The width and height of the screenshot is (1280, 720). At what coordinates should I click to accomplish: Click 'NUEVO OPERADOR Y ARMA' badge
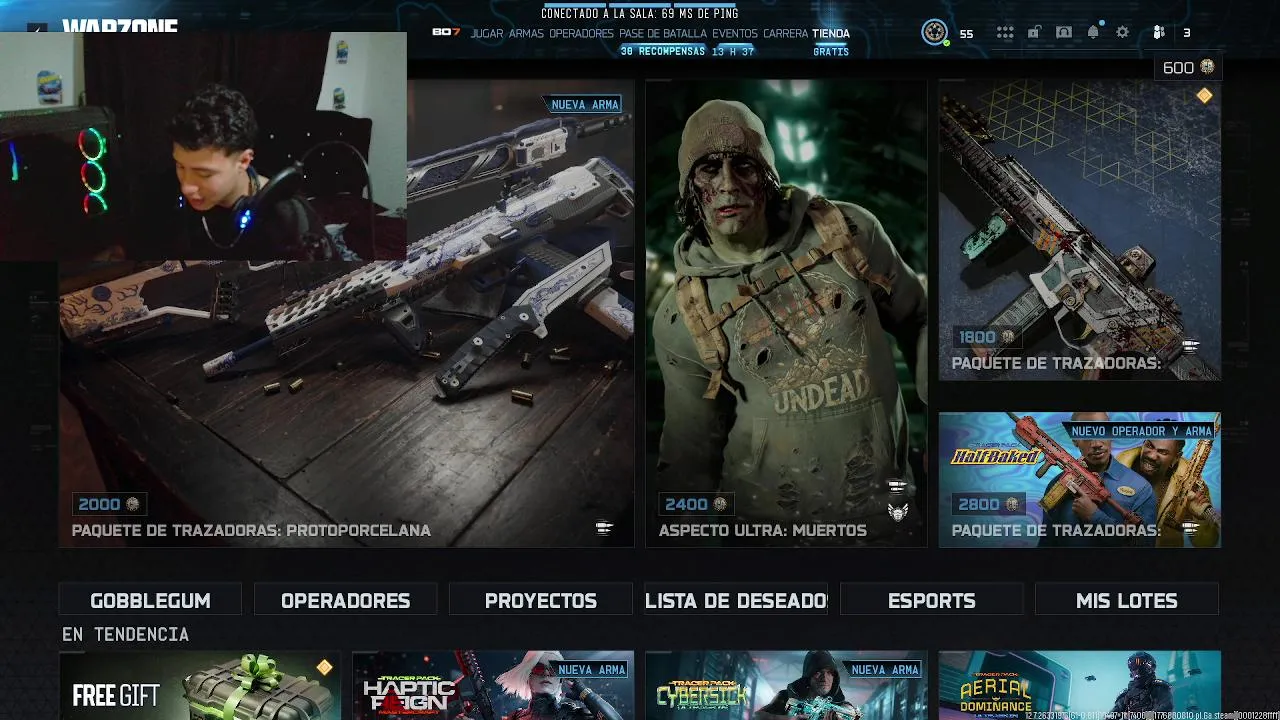1141,431
